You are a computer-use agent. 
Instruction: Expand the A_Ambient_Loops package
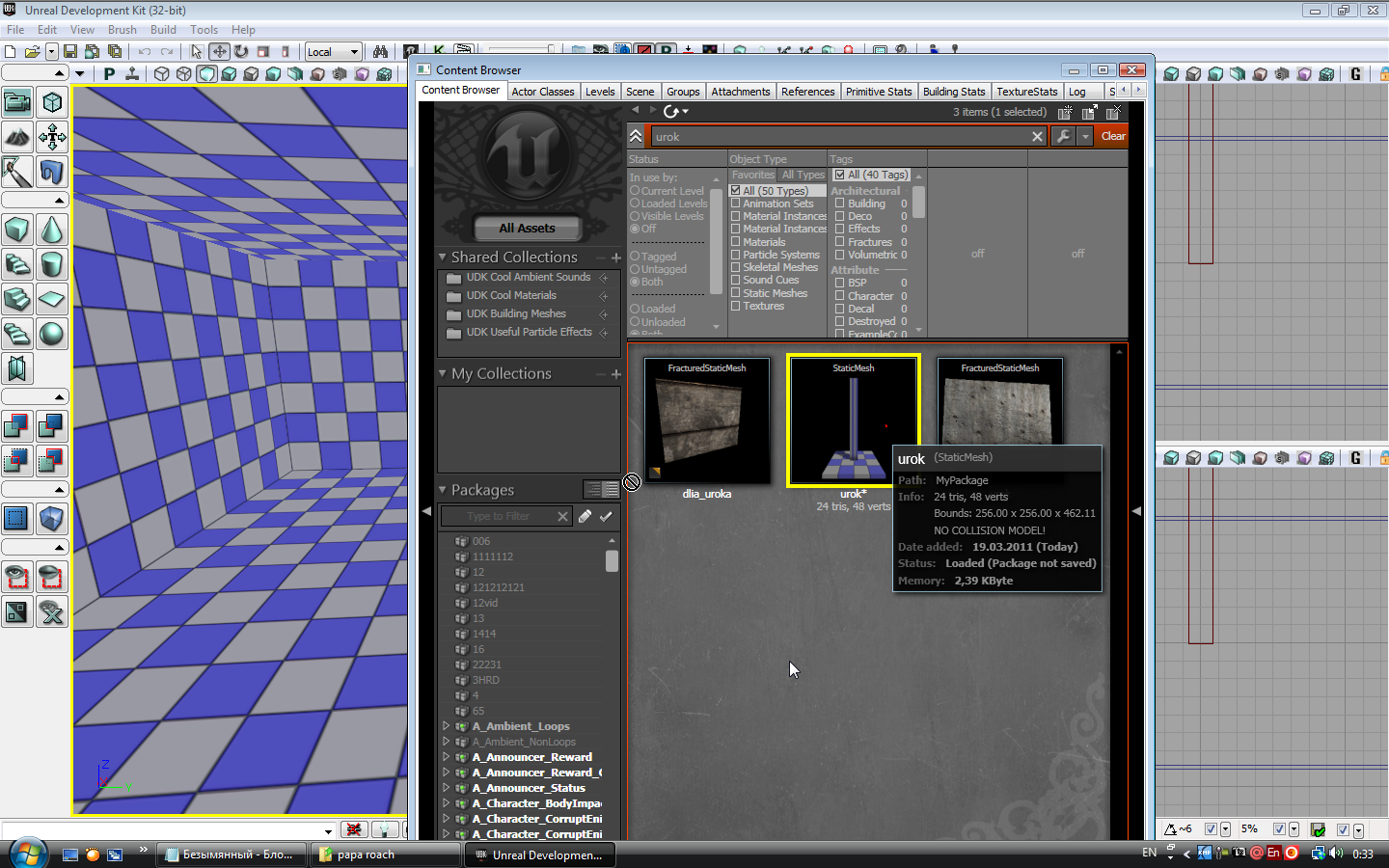click(x=447, y=726)
